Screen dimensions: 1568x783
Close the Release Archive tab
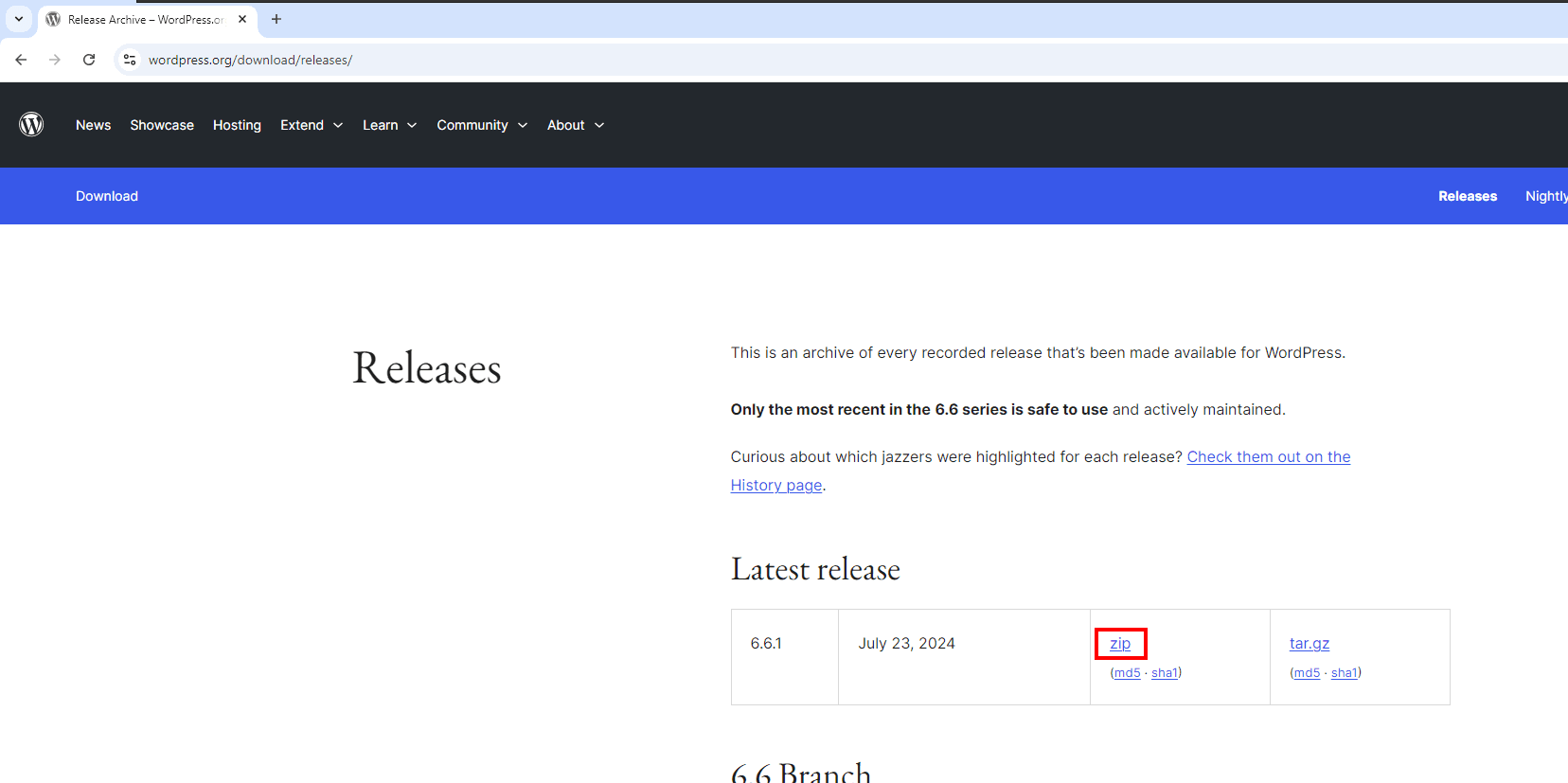242,19
